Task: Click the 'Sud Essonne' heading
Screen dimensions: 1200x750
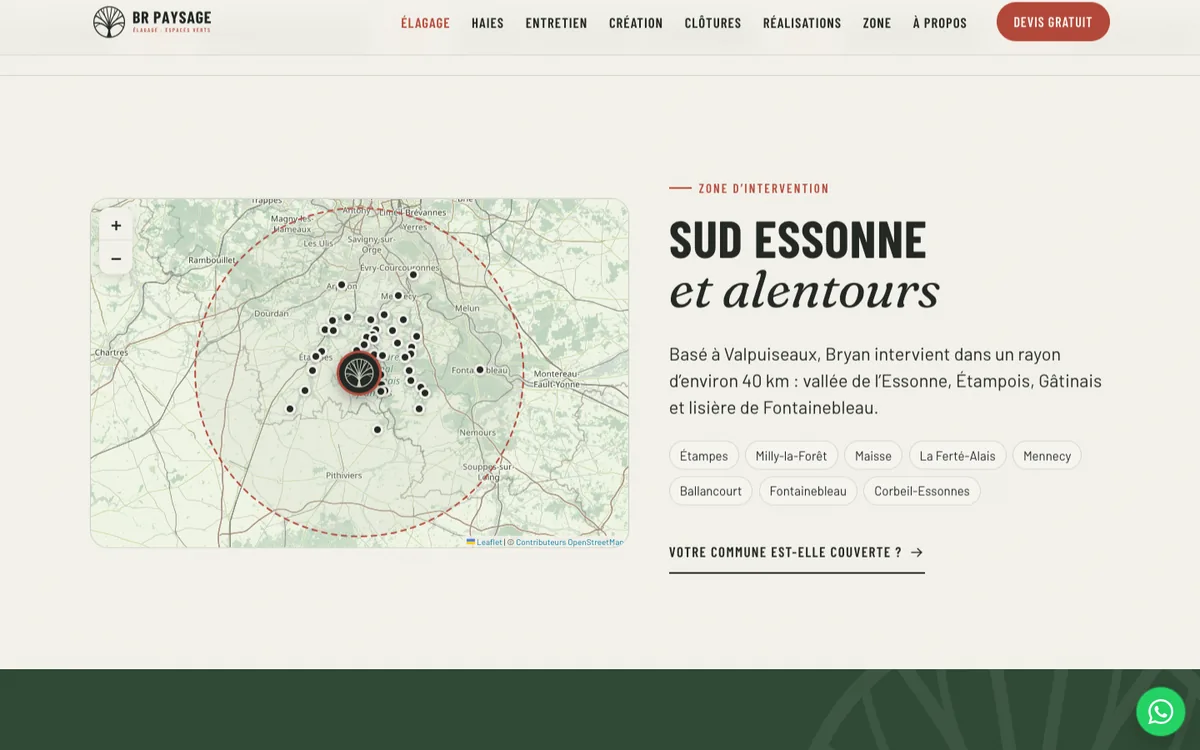Action: coord(798,240)
